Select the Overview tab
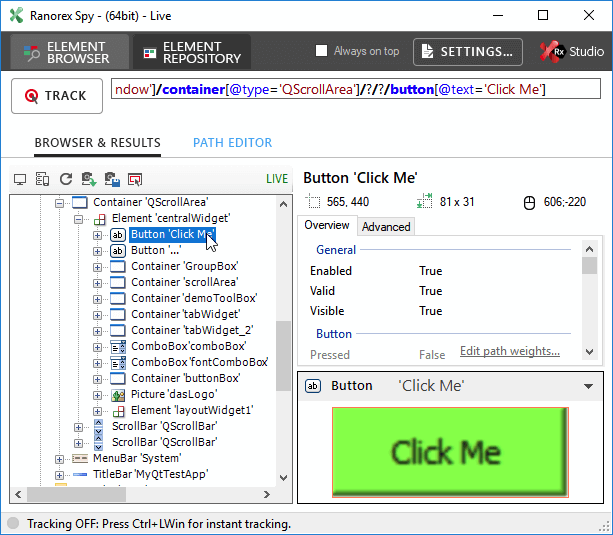 tap(327, 225)
